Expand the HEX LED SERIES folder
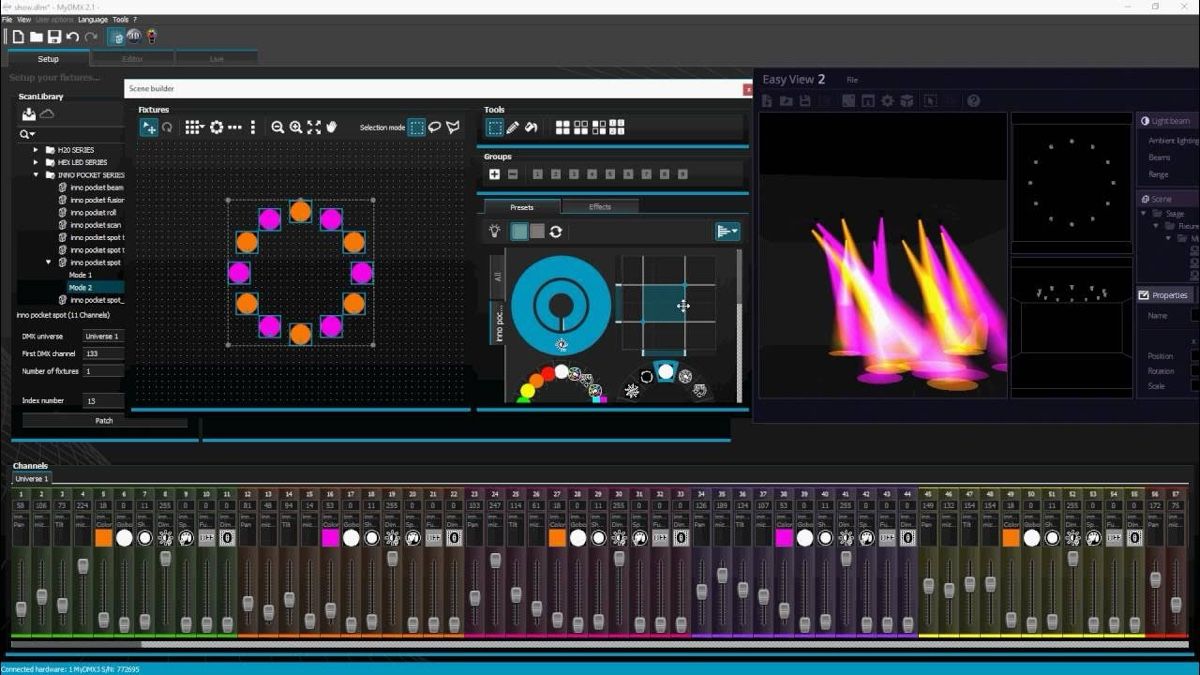Viewport: 1200px width, 675px height. [37, 162]
